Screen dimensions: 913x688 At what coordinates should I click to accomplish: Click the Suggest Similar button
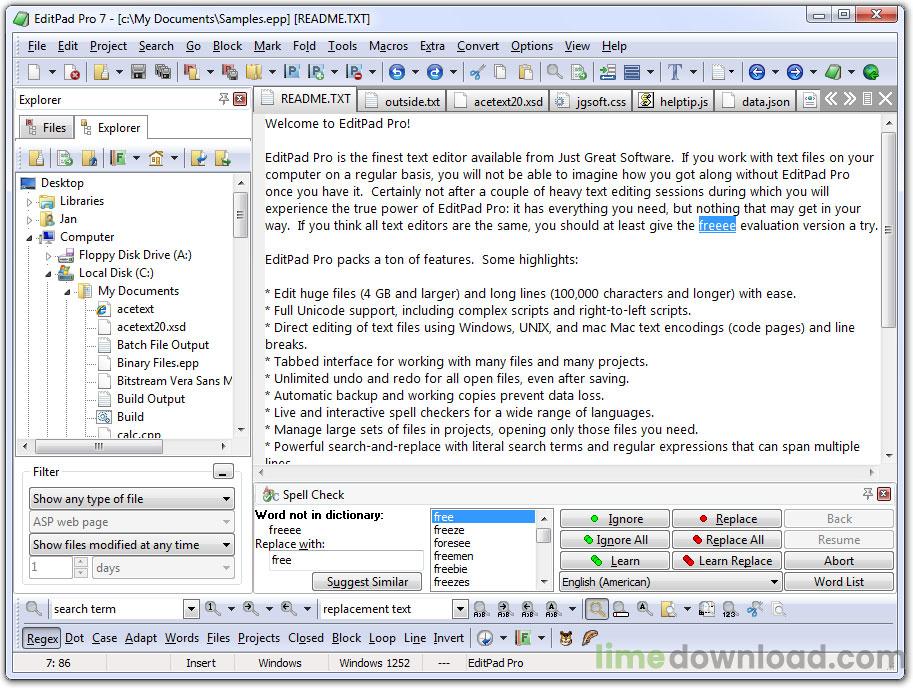point(367,581)
